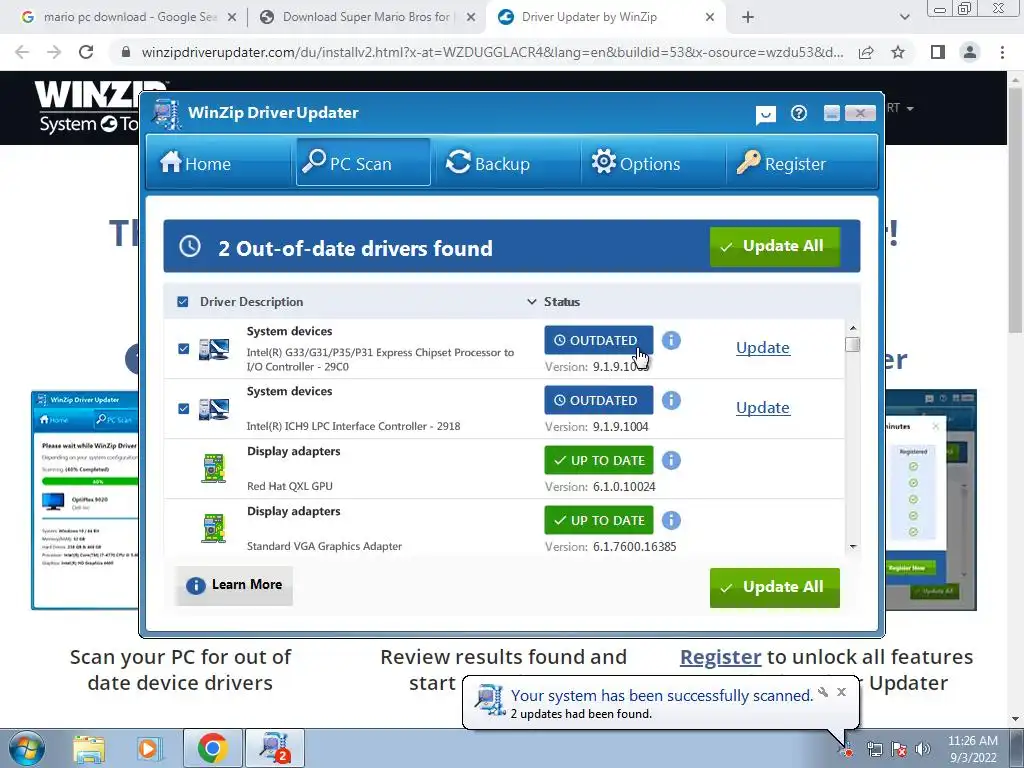Image resolution: width=1024 pixels, height=768 pixels.
Task: Click display adapter icon for Red Hat QXL GPU
Action: [214, 468]
